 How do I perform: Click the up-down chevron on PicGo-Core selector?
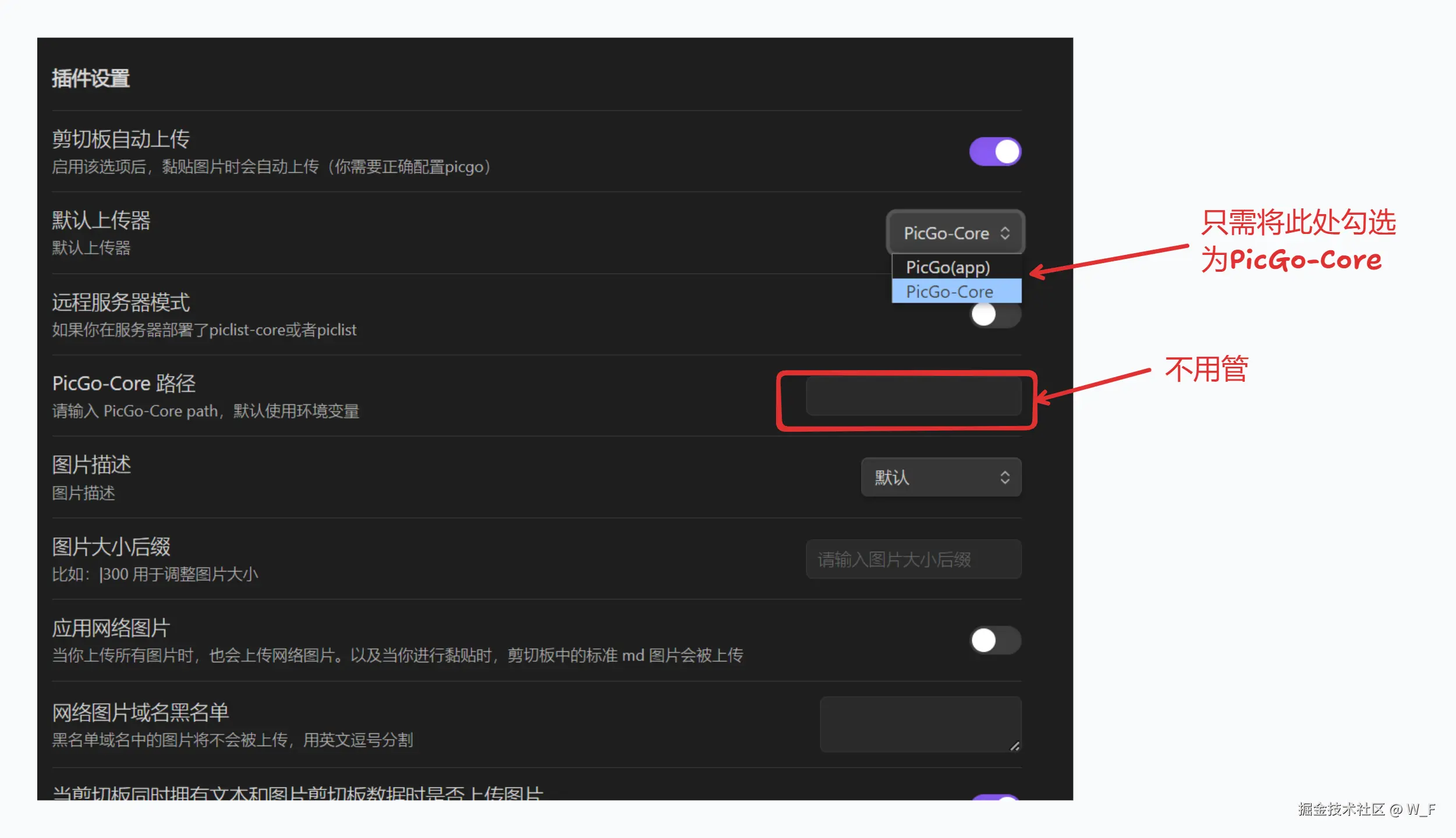1005,233
